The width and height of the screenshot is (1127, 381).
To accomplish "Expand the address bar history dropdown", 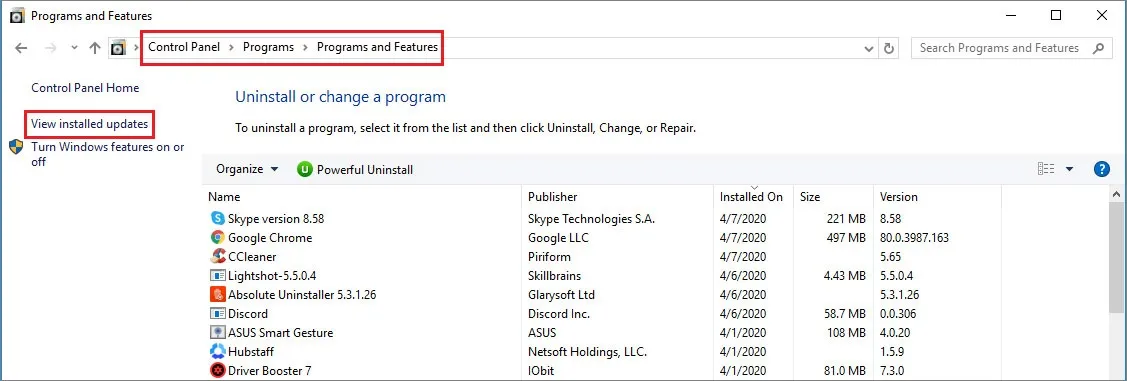I will [868, 48].
